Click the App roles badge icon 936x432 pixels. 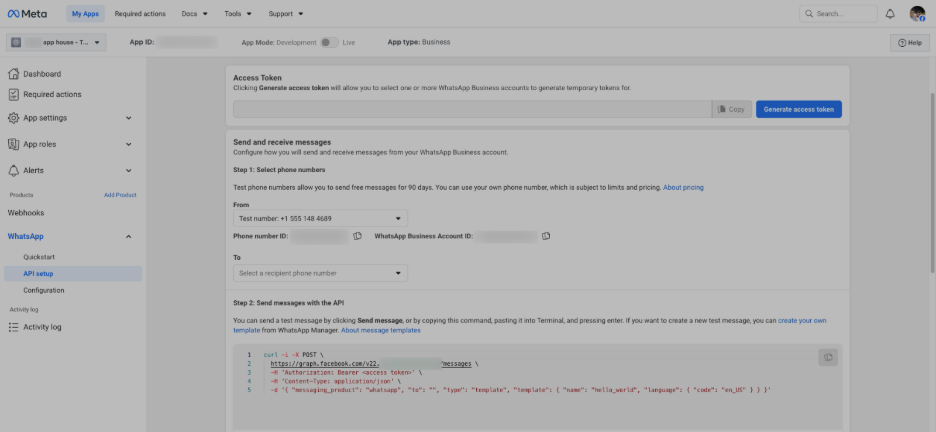[x=14, y=144]
